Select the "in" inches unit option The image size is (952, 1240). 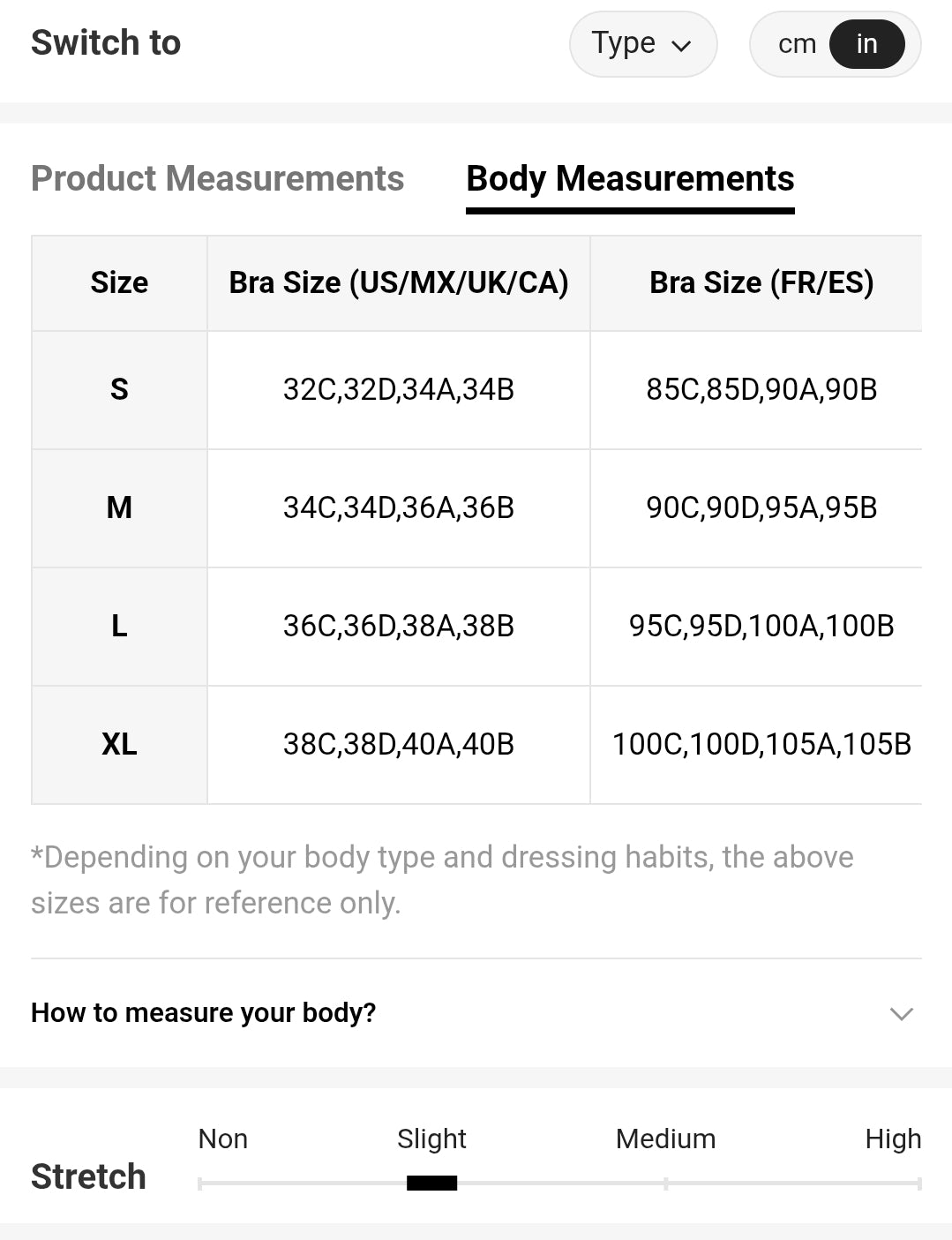pyautogui.click(x=866, y=44)
